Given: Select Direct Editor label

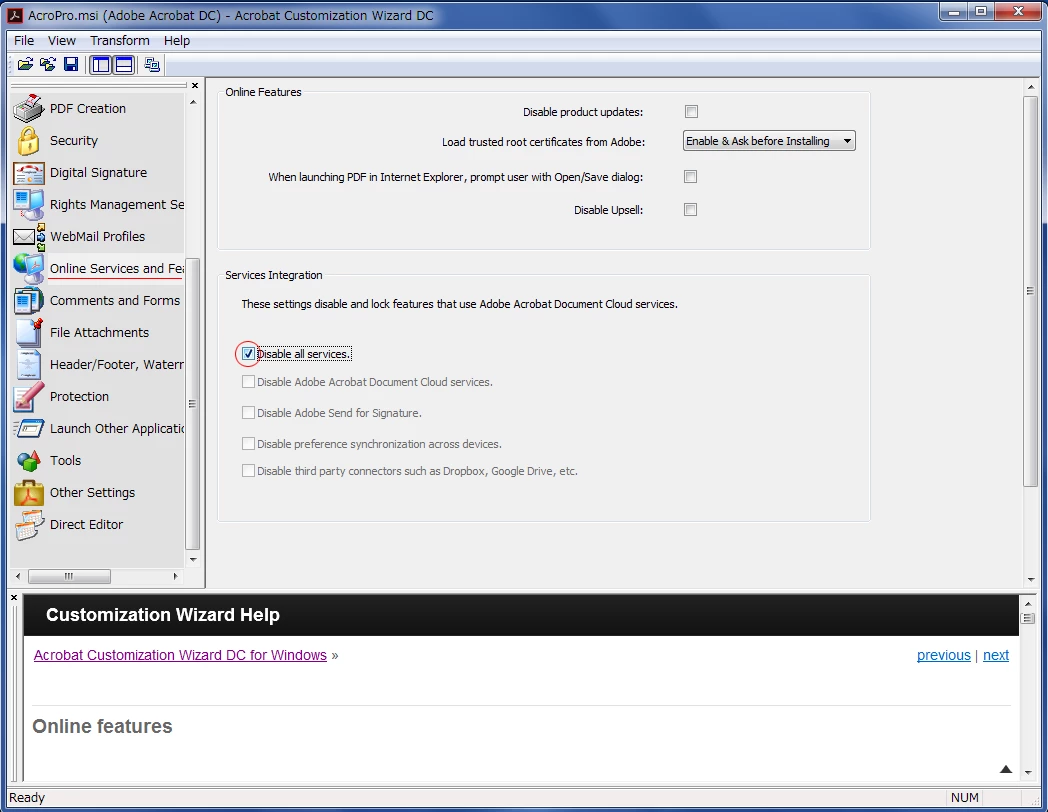Looking at the screenshot, I should pyautogui.click(x=86, y=525).
